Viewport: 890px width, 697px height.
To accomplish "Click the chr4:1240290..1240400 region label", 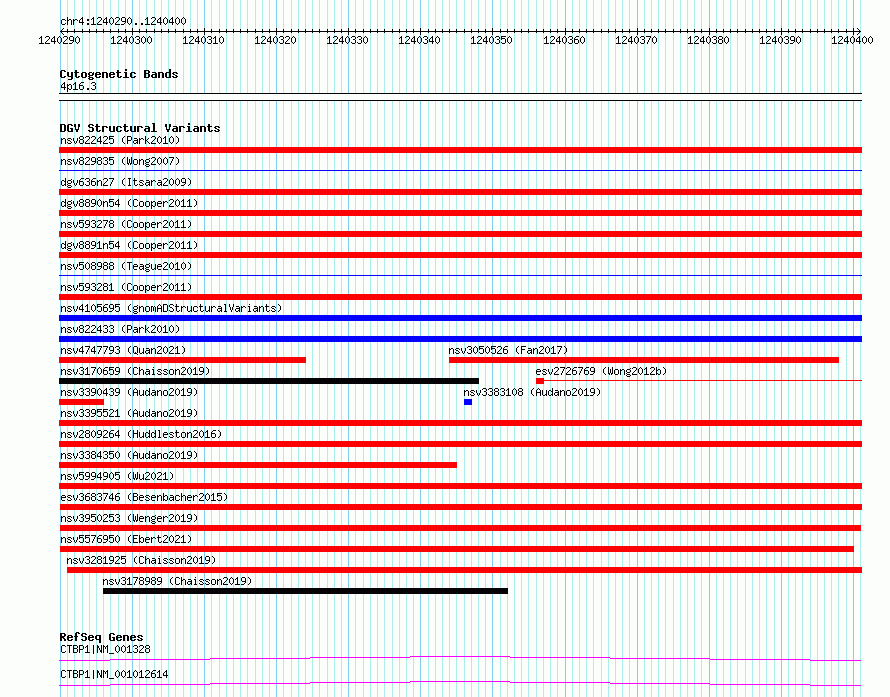I will pos(123,21).
